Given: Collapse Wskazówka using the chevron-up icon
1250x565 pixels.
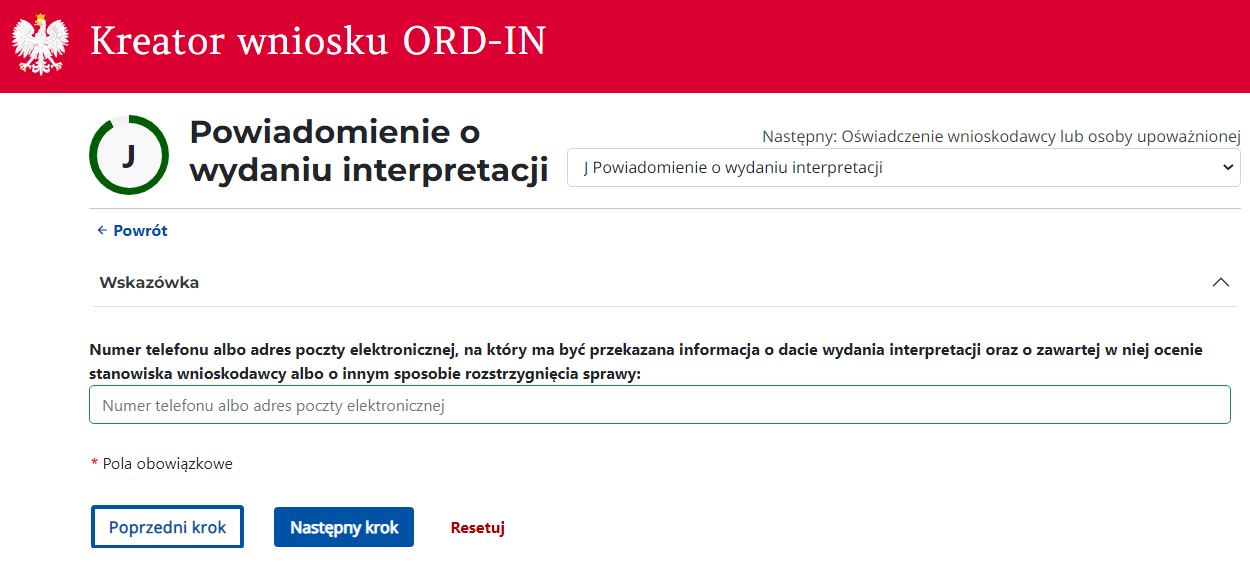Looking at the screenshot, I should coord(1220,283).
